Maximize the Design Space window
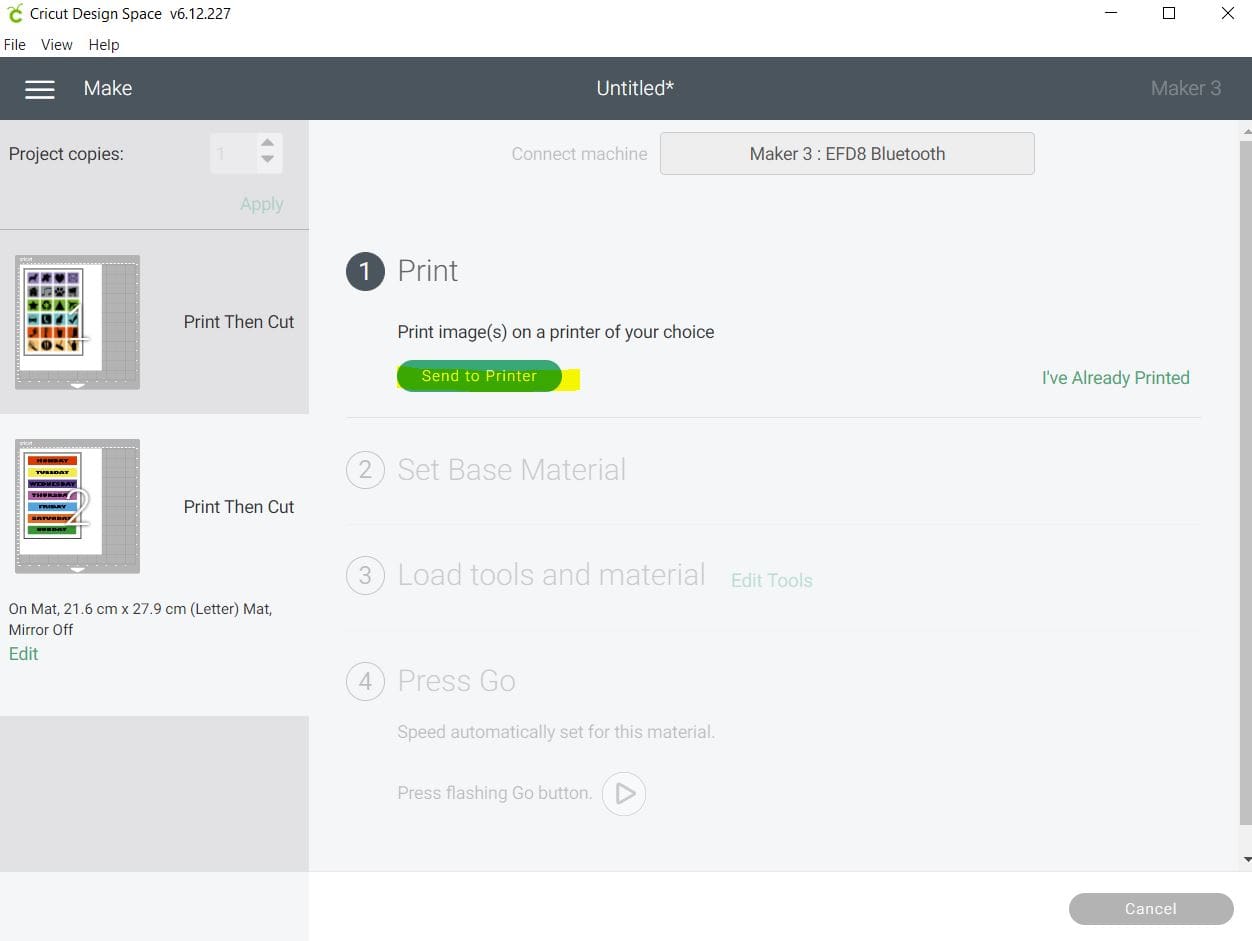 pos(1169,14)
